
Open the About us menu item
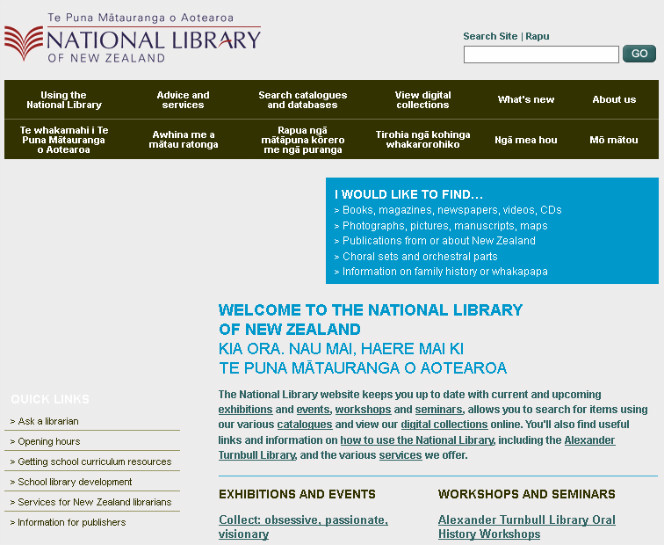(614, 100)
